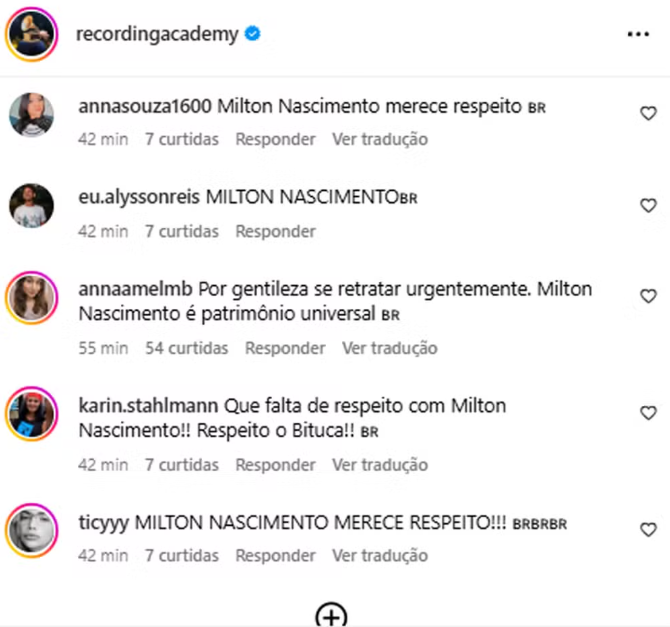View ticyyy's story from the avatar
This screenshot has width=670, height=627.
pyautogui.click(x=31, y=530)
